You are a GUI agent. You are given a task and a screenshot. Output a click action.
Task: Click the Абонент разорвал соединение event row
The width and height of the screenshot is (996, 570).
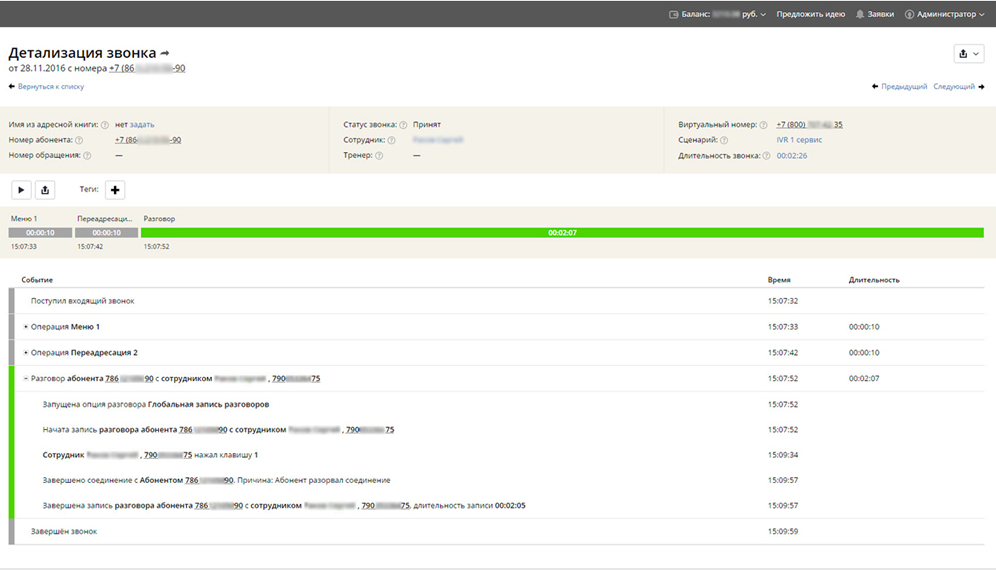pyautogui.click(x=496, y=480)
